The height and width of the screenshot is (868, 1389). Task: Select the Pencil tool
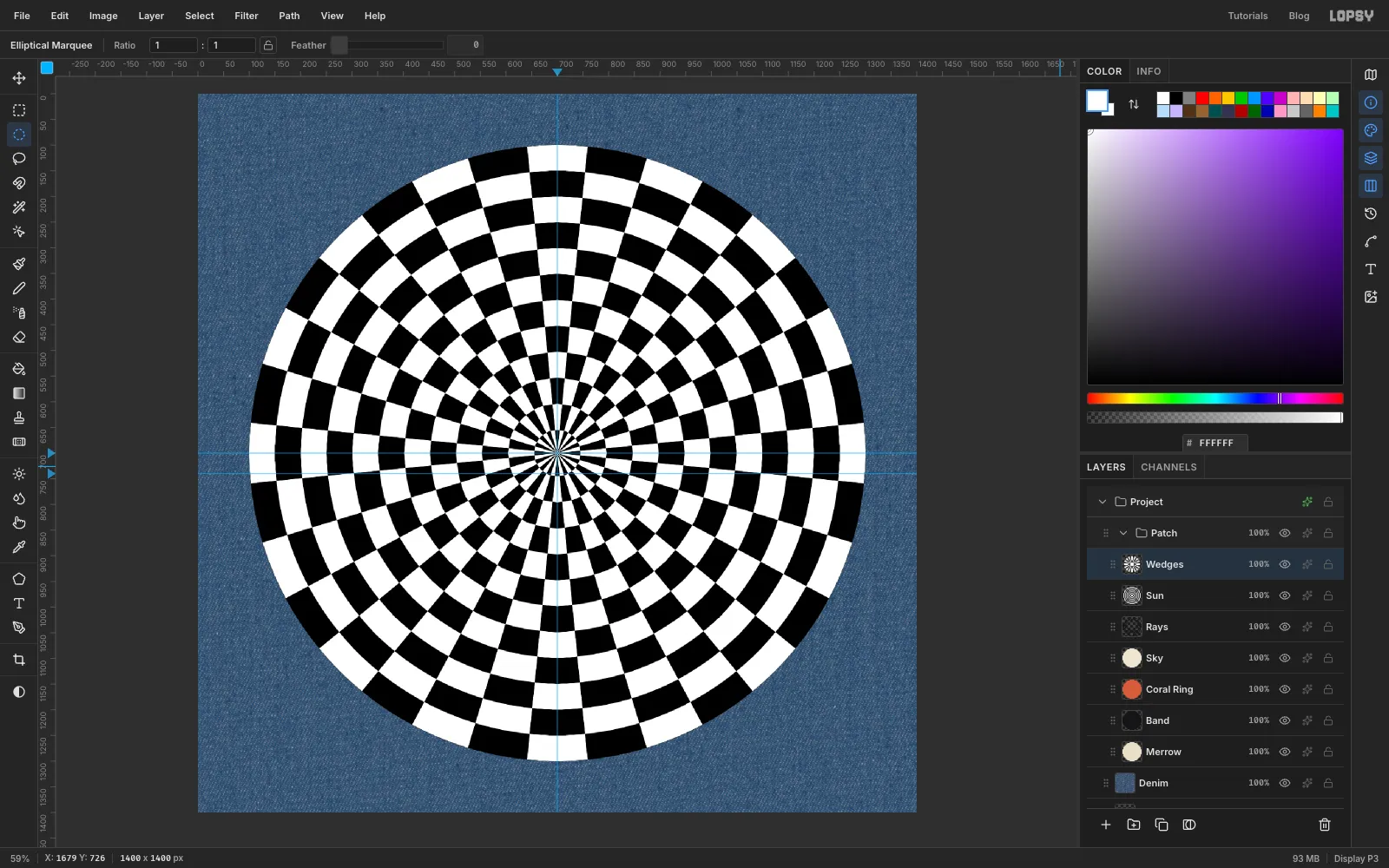(19, 288)
